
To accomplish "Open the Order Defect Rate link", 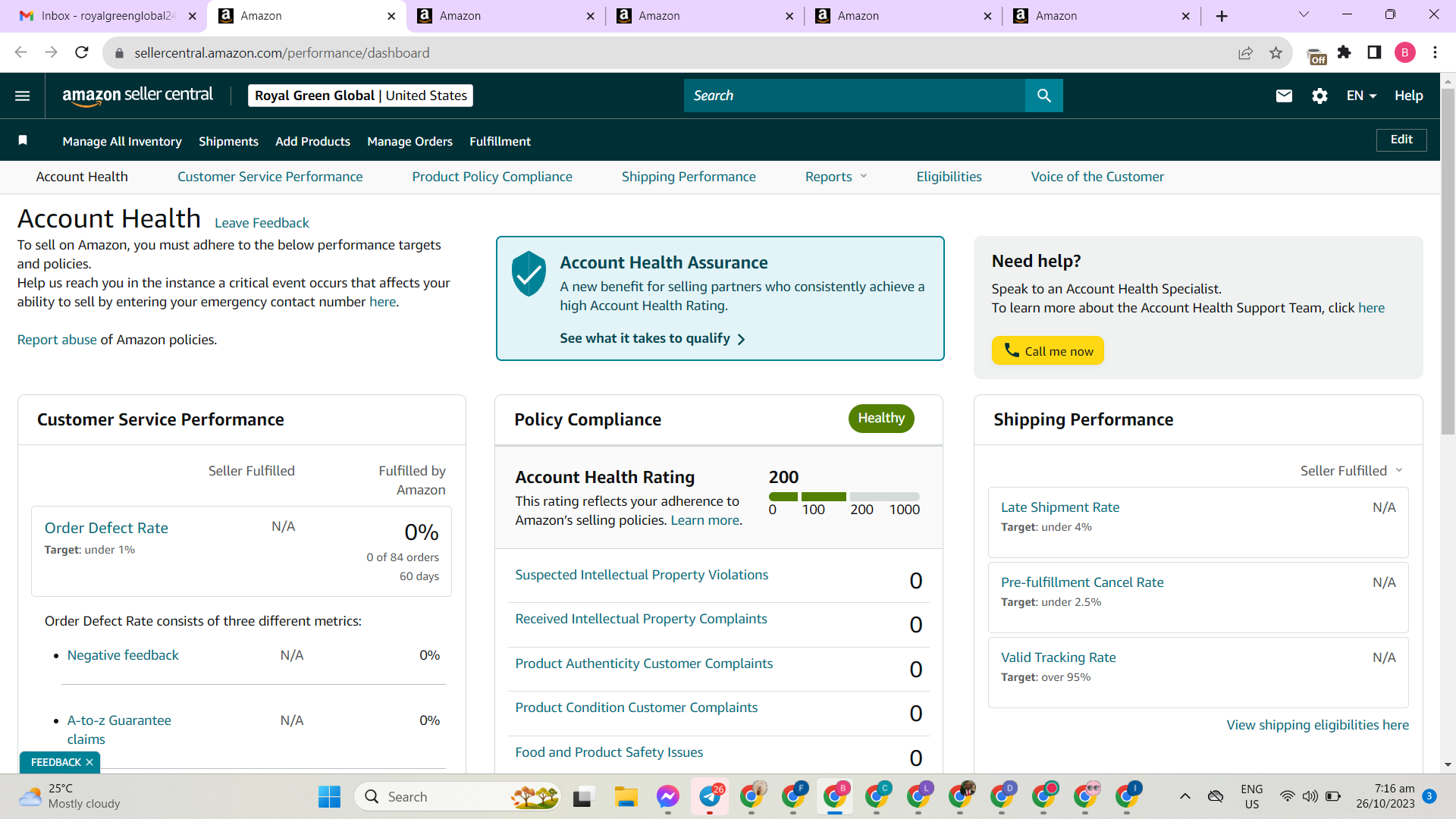I will (106, 528).
